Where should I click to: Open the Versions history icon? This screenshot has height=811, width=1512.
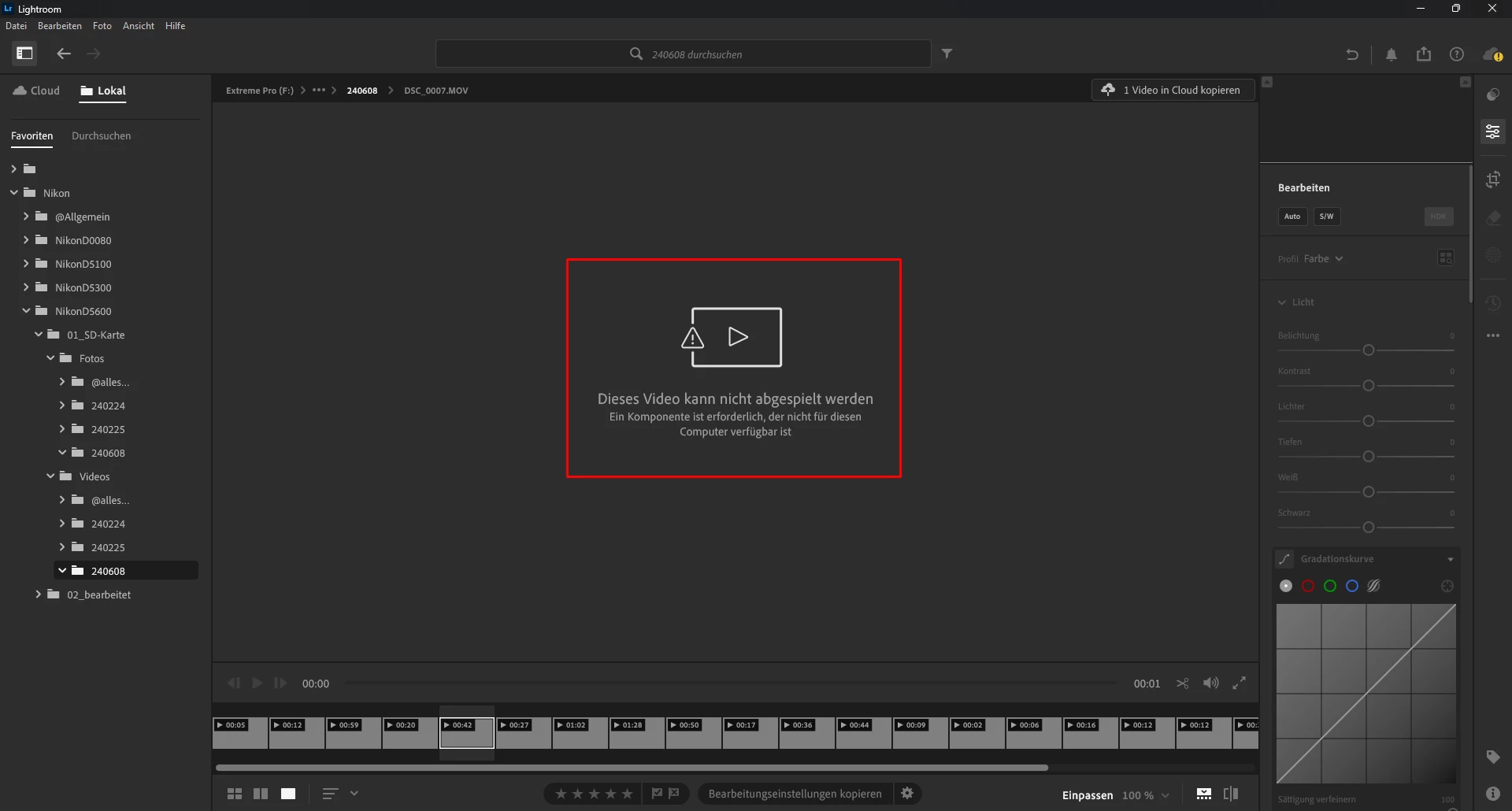(x=1493, y=303)
